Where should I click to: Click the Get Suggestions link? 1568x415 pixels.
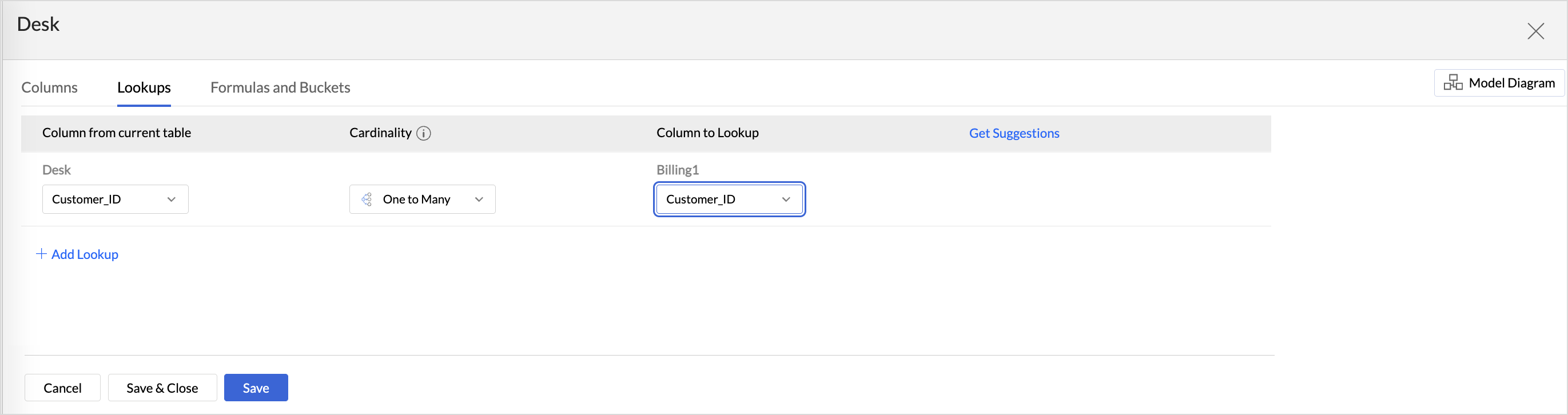tap(1013, 133)
